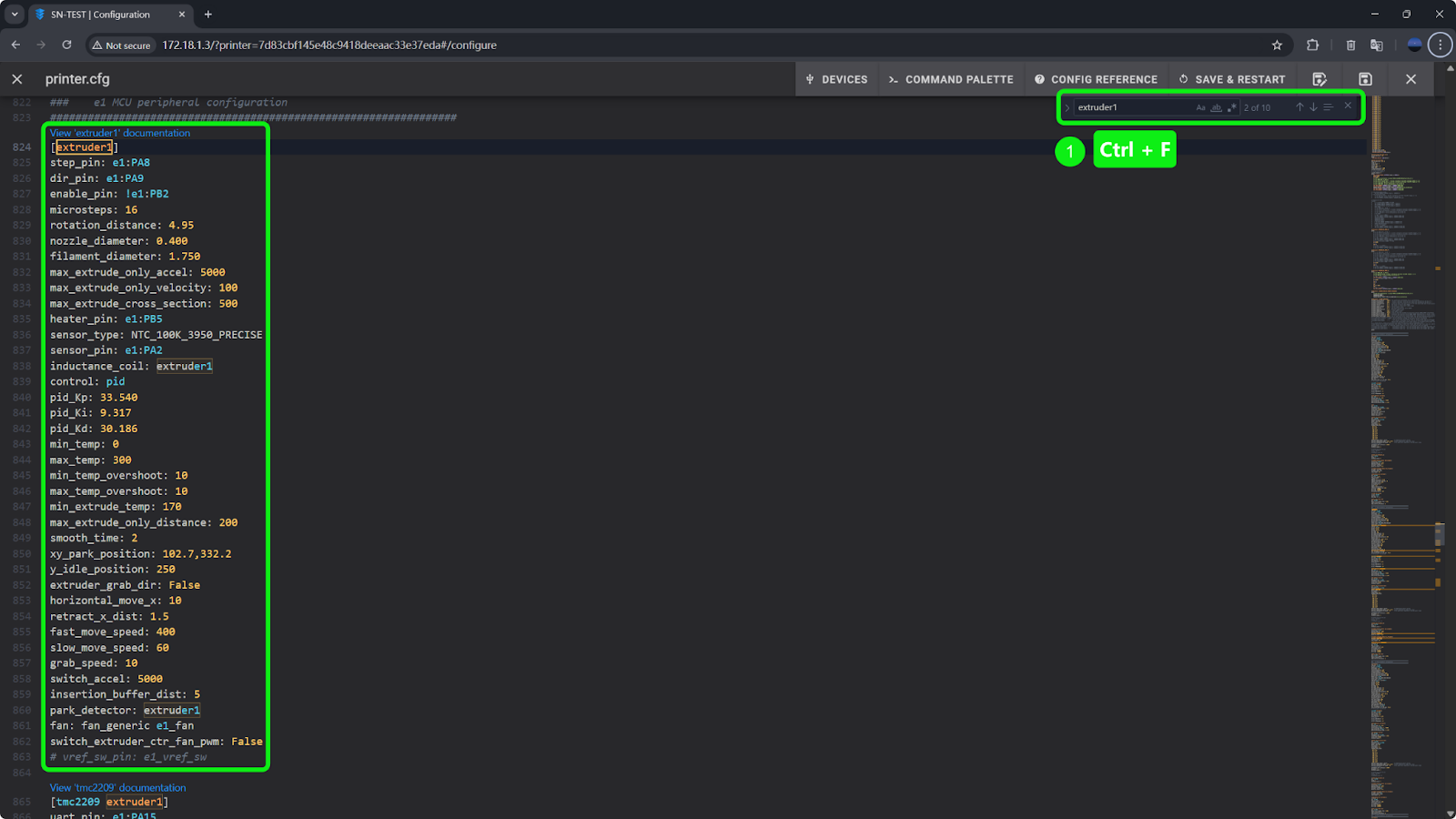Open the Command Palette
Image resolution: width=1456 pixels, height=819 pixels.
pyautogui.click(x=951, y=79)
